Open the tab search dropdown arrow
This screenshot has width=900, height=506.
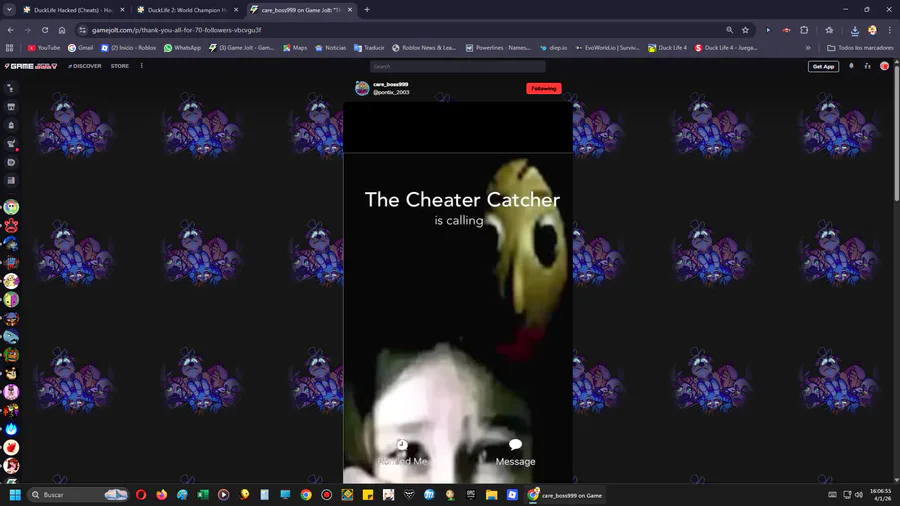point(9,10)
